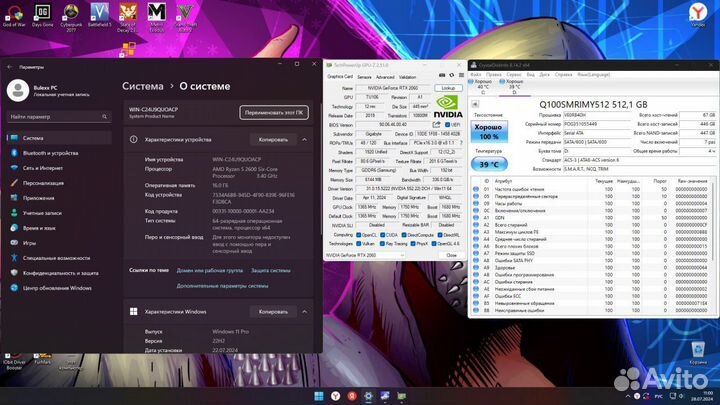Image resolution: width=720 pixels, height=405 pixels.
Task: Click the Lookup button in GPU-Z
Action: pos(448,88)
